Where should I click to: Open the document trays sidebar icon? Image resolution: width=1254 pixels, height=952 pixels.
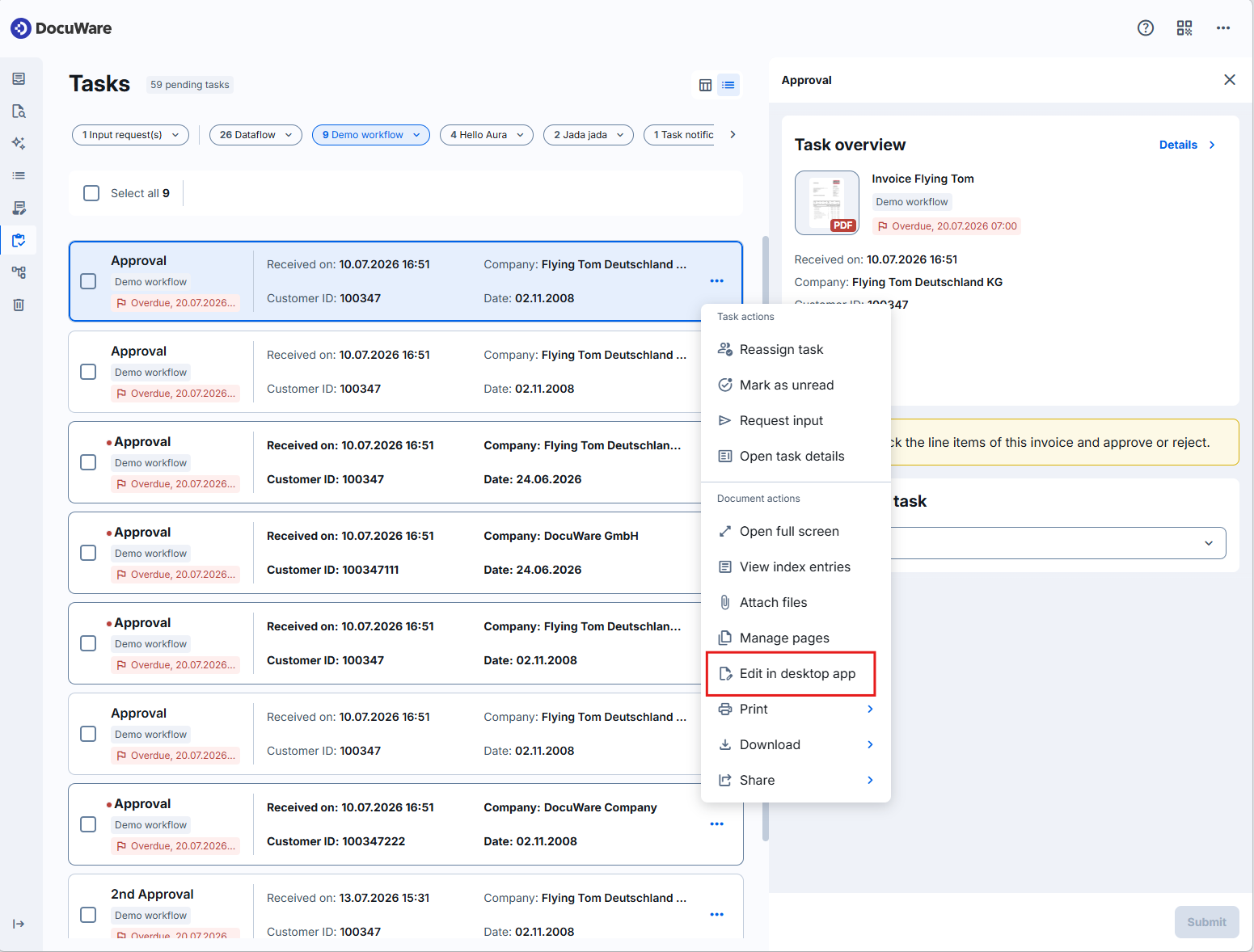click(x=19, y=78)
